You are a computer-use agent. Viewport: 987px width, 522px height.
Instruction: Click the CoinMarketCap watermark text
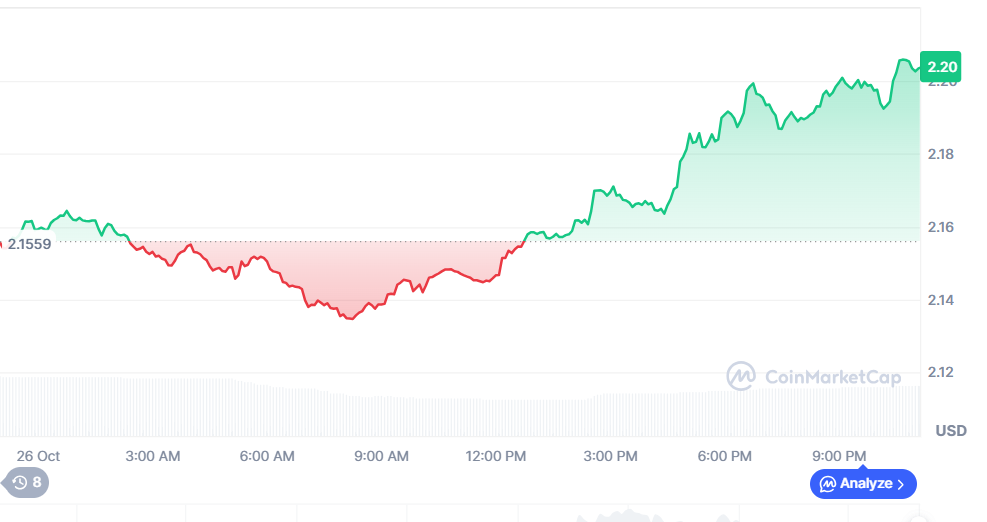832,377
